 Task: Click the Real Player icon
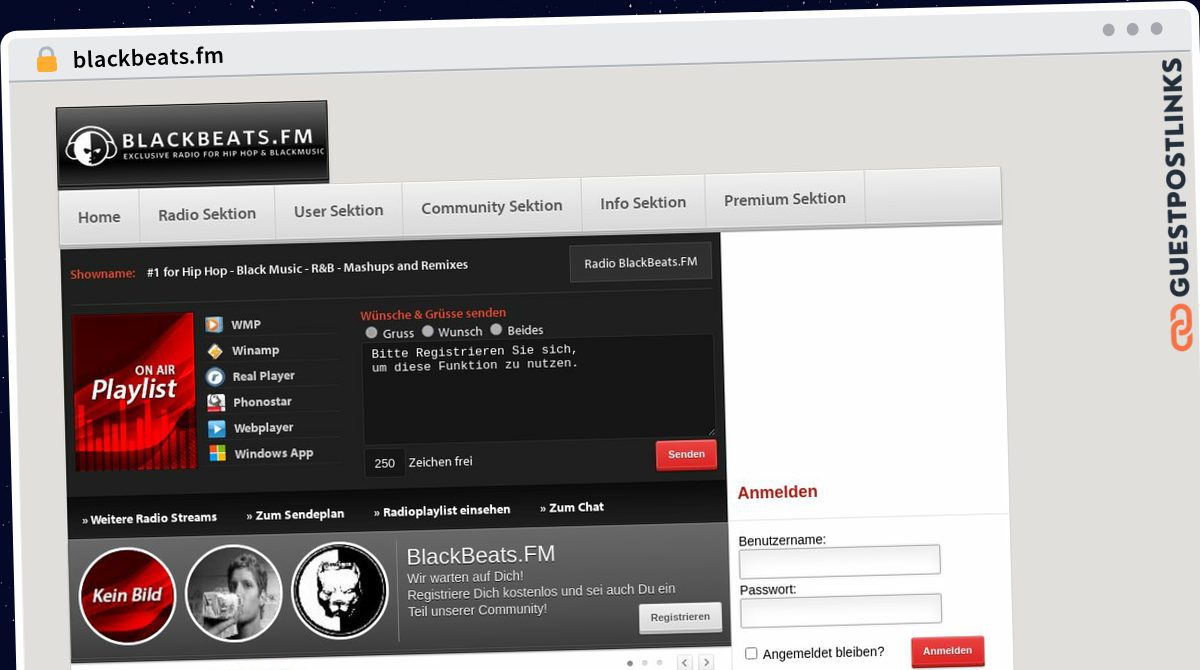tap(215, 376)
